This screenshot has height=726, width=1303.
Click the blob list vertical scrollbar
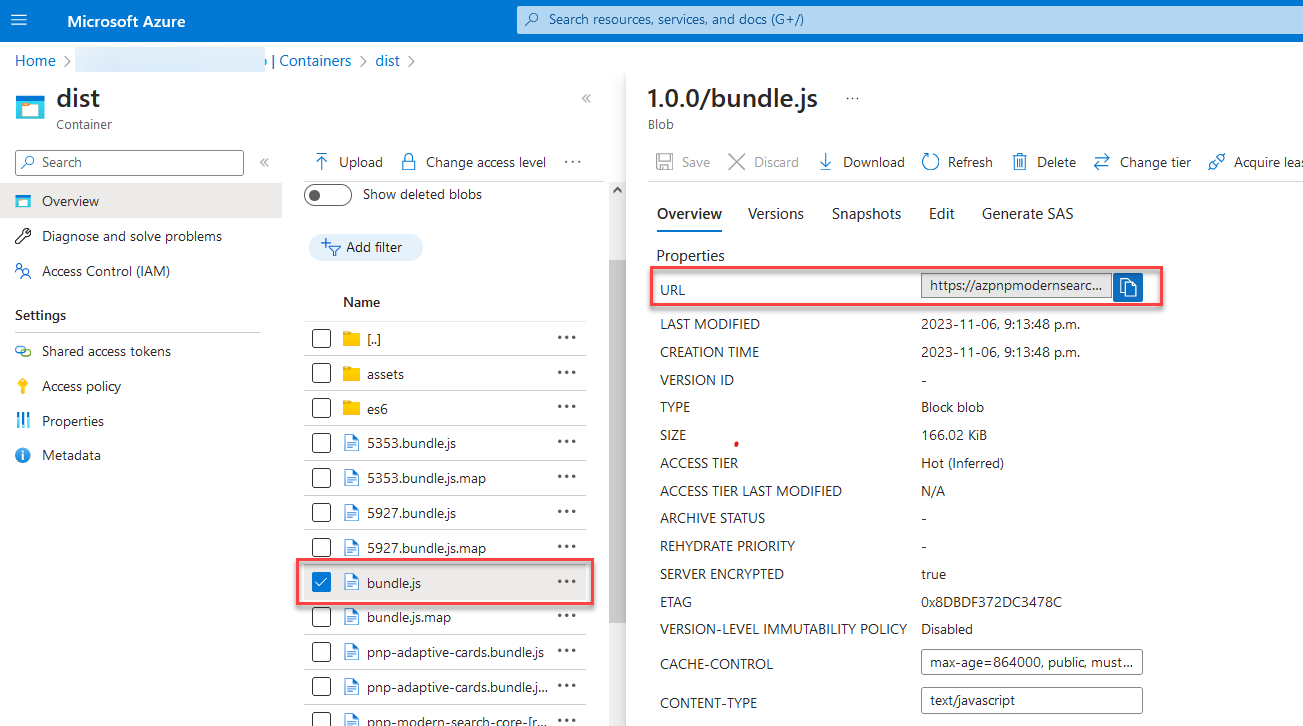616,440
